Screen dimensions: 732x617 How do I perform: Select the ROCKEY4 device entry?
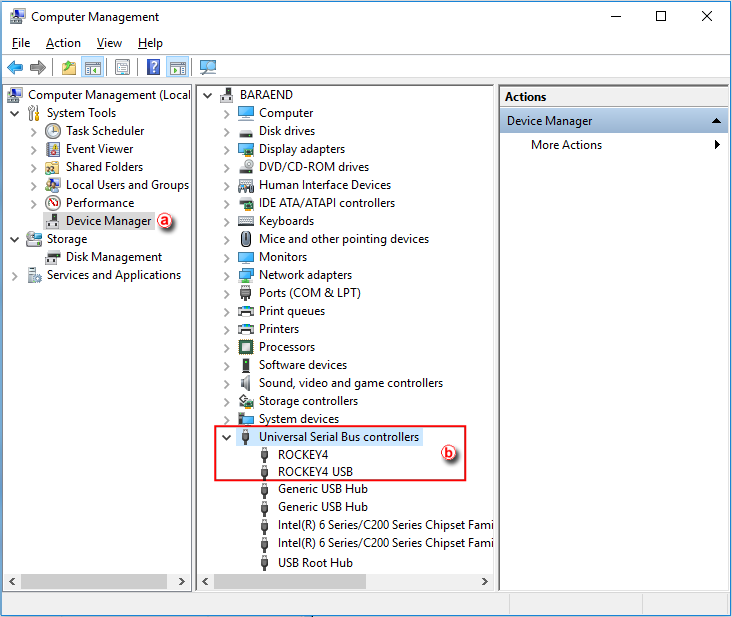click(x=303, y=455)
